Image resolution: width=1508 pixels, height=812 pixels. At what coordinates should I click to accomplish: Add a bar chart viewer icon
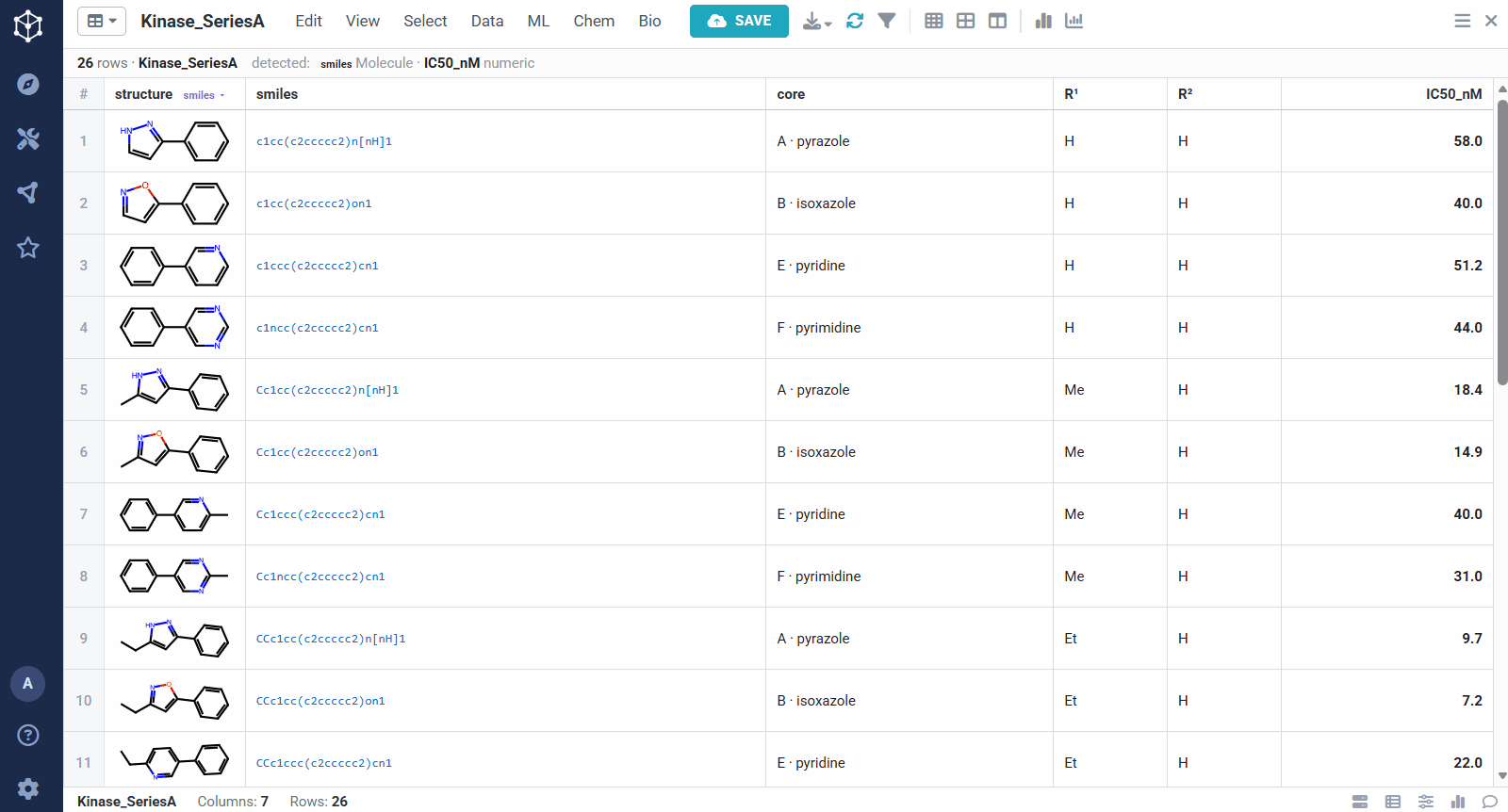[x=1043, y=21]
